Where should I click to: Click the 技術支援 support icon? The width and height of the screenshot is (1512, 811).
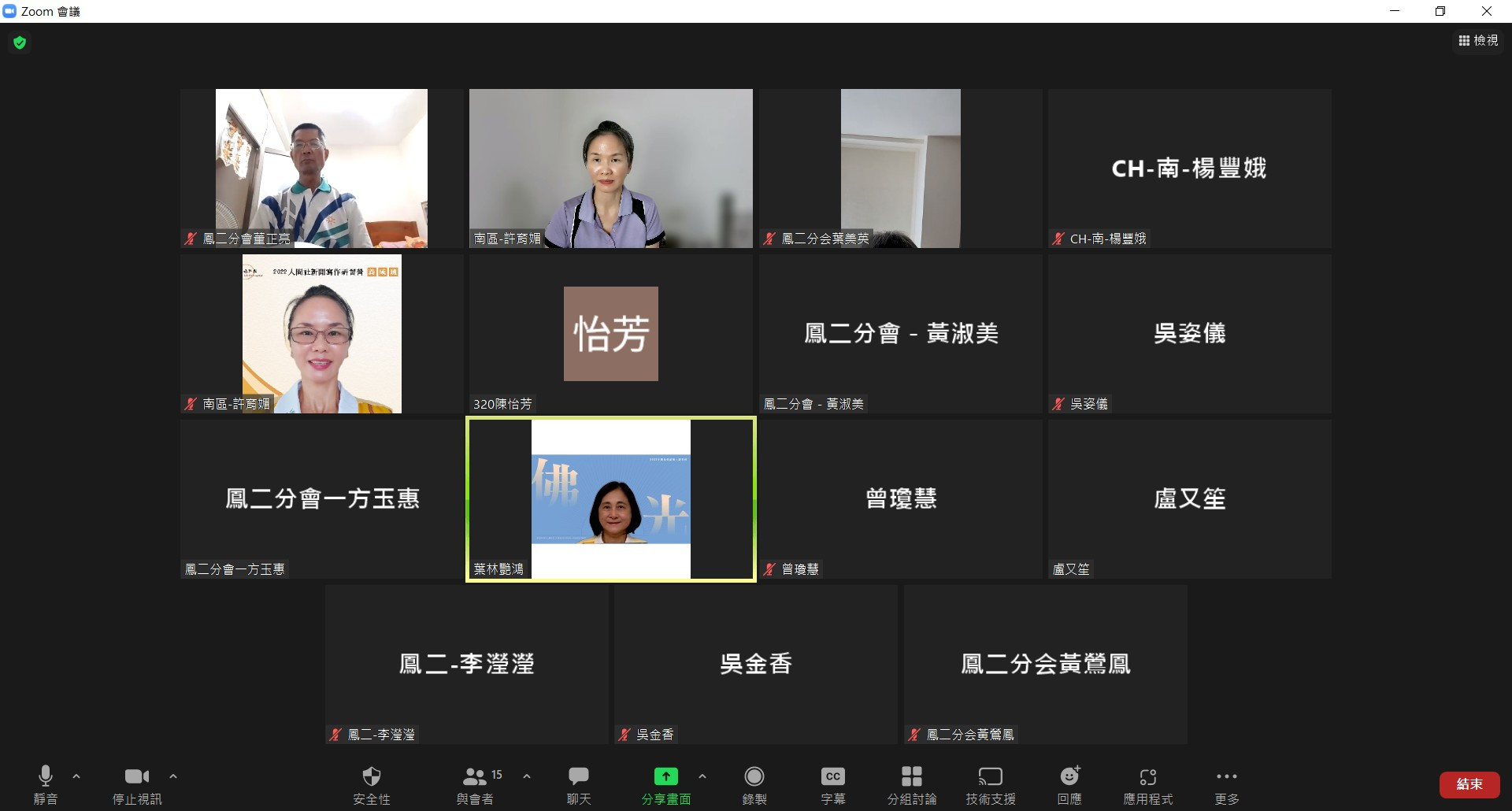990,777
